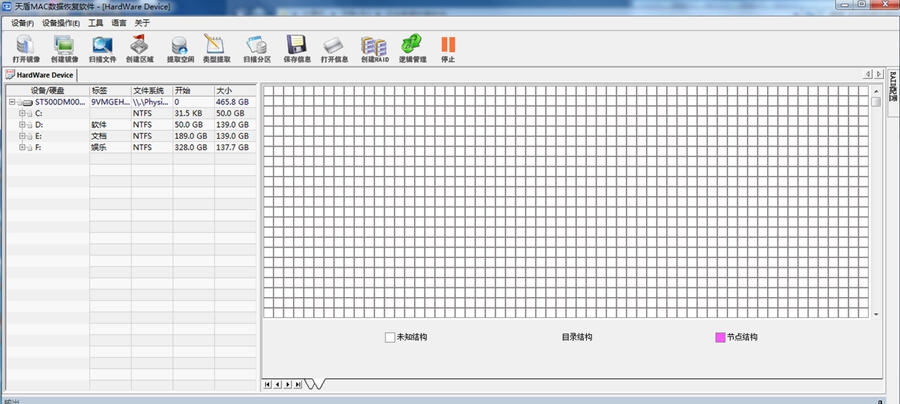Click the title bar application icon
This screenshot has height=404, width=900.
pyautogui.click(x=8, y=6)
